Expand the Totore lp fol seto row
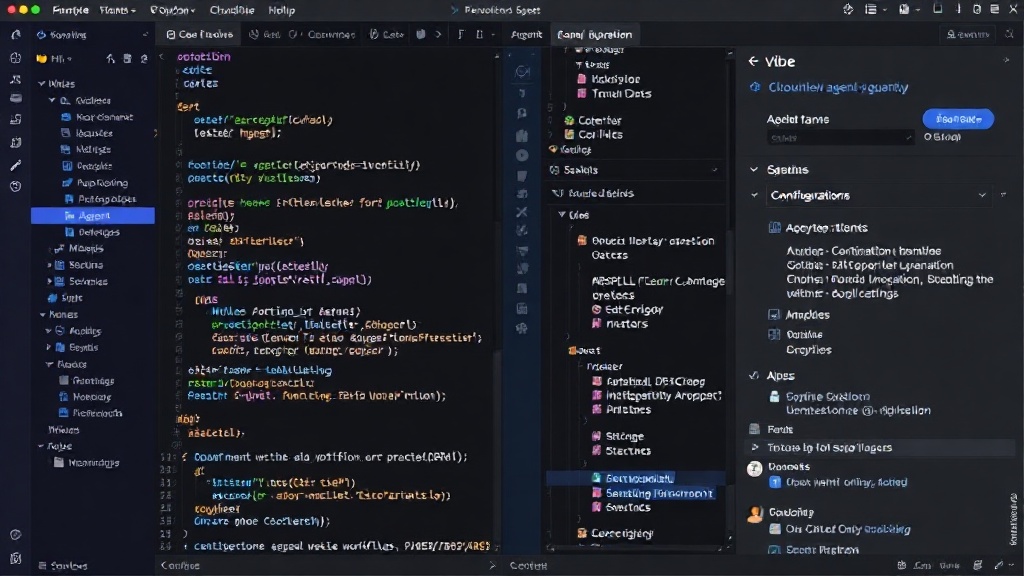The image size is (1024, 576). point(755,447)
